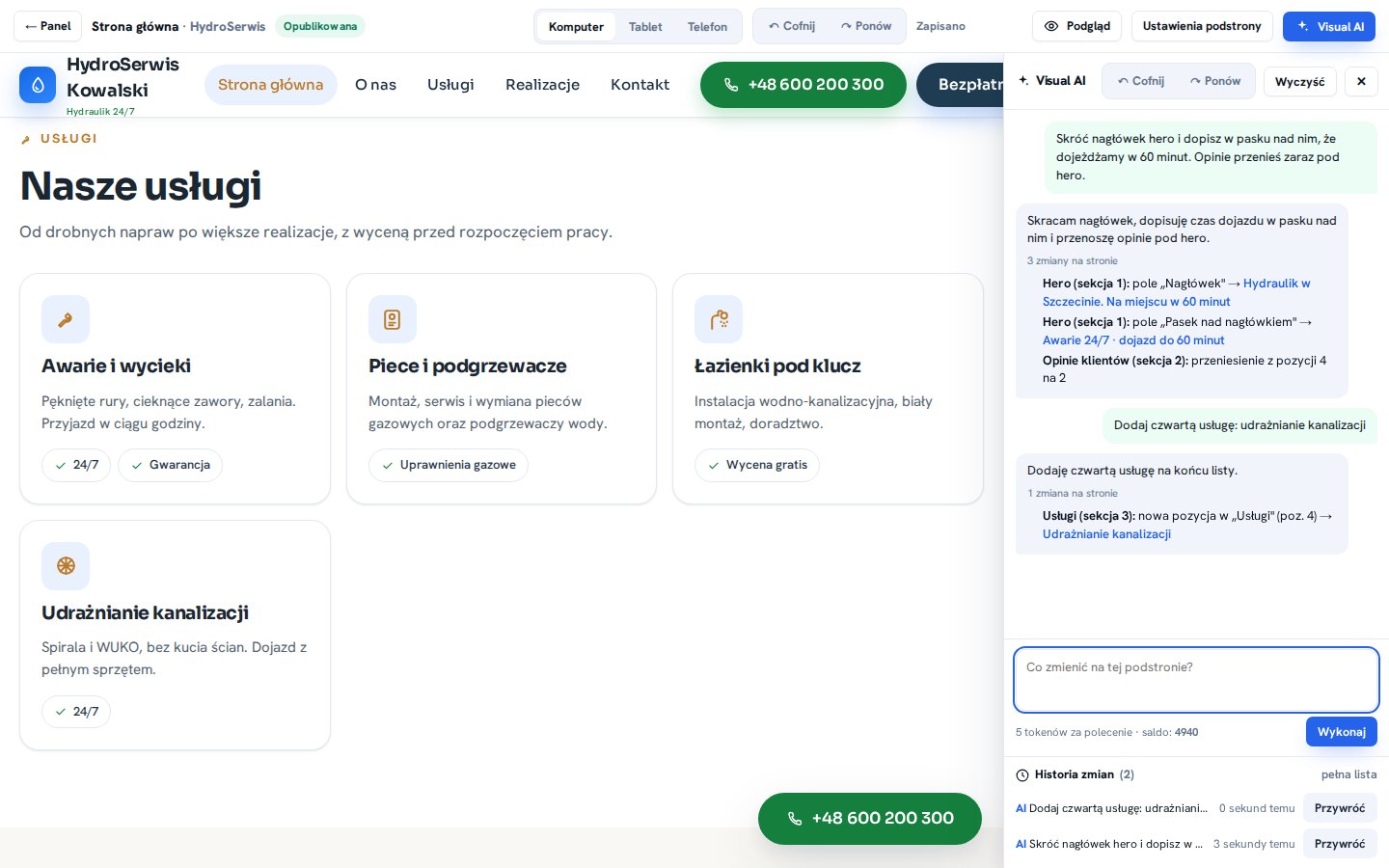Open Usługi navigation item
The height and width of the screenshot is (868, 1389).
coord(450,85)
